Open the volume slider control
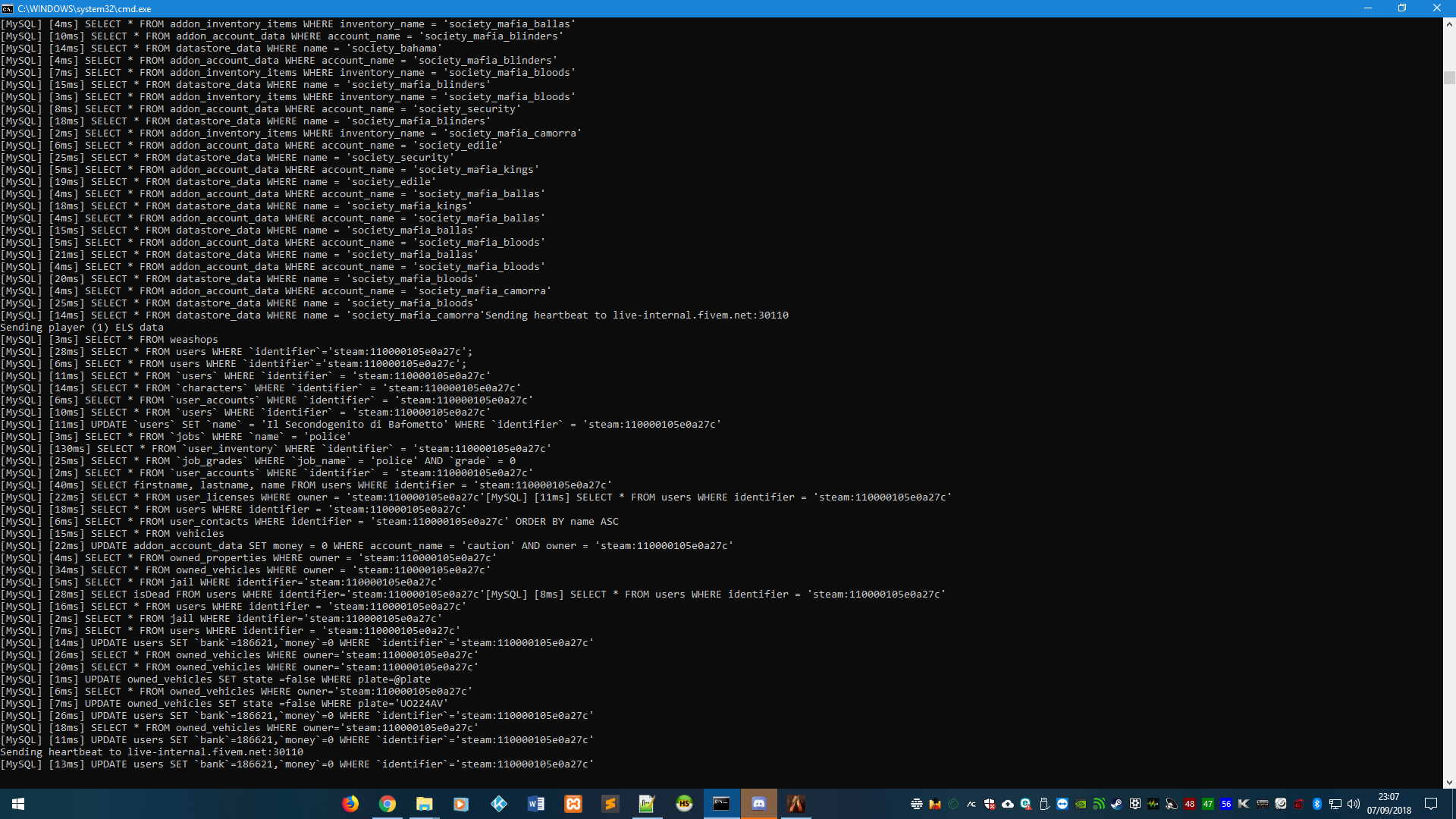Screen dimensions: 1456x819 click(x=1354, y=804)
